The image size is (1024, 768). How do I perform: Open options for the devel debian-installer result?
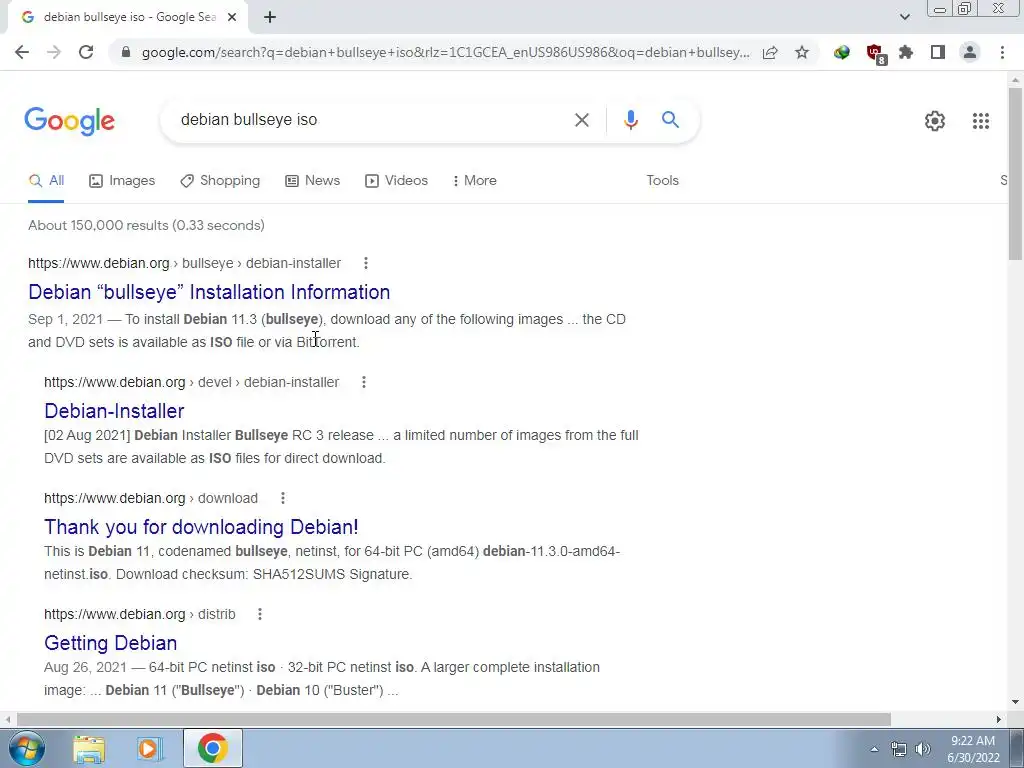(x=364, y=382)
